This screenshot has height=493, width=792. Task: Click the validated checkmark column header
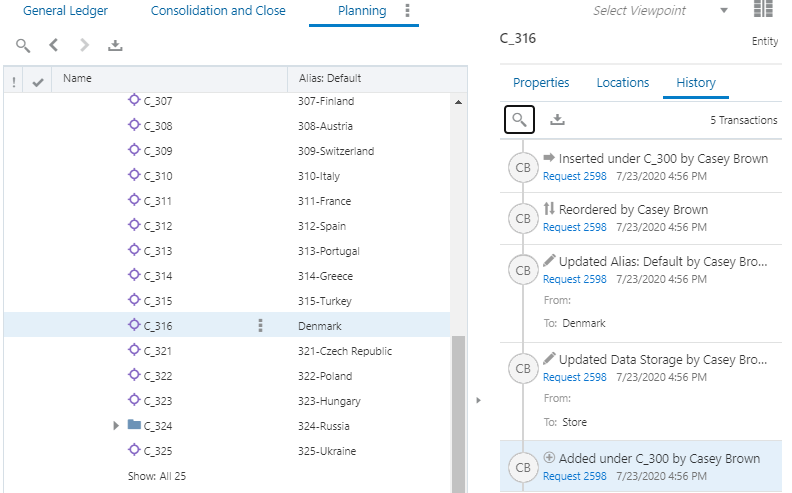coord(38,79)
